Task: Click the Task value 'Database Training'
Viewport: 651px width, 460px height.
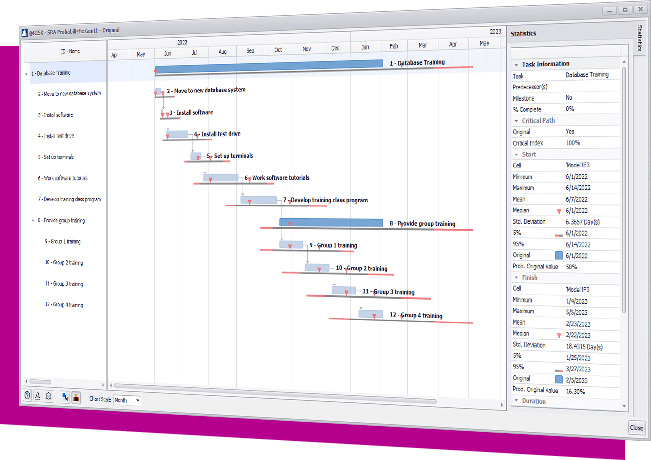Action: (587, 75)
